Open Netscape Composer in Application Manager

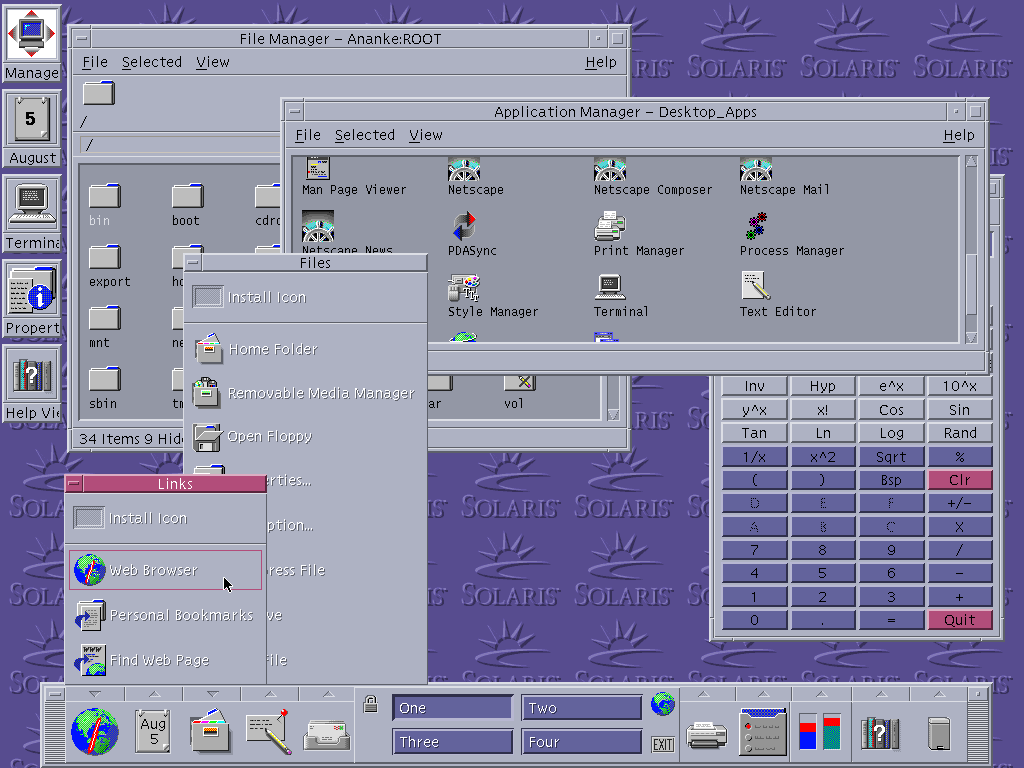pyautogui.click(x=610, y=170)
